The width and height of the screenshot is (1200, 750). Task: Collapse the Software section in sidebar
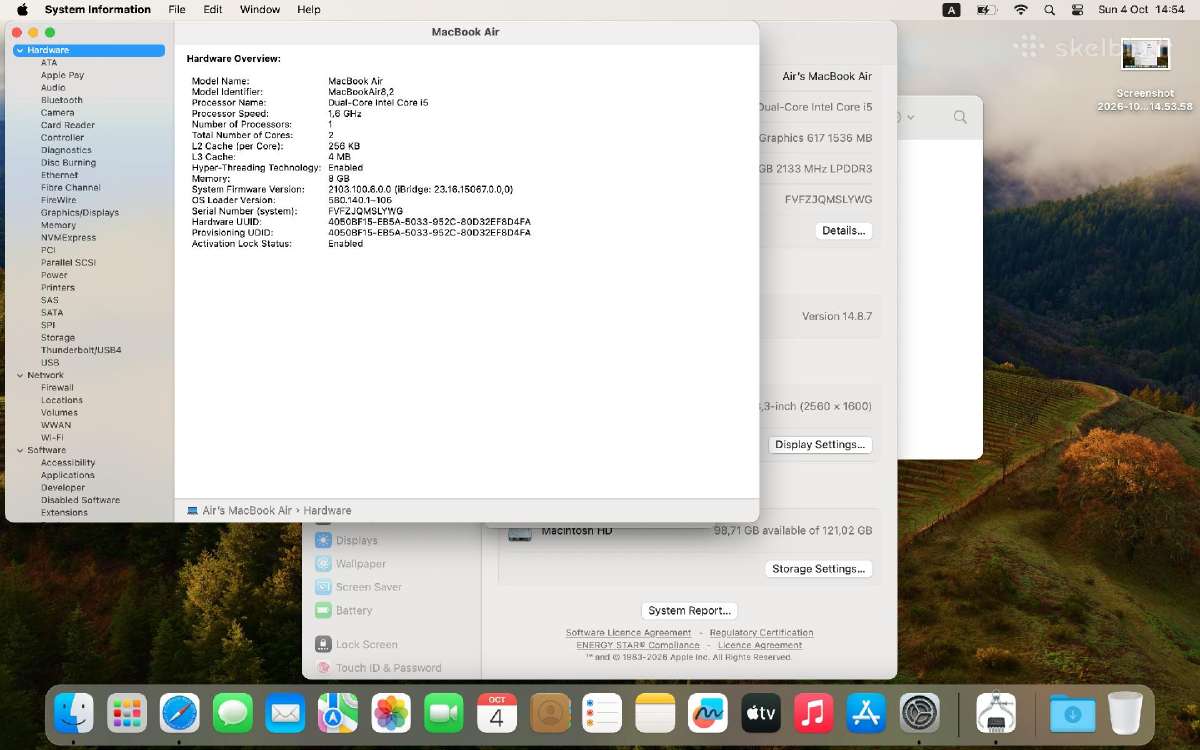pos(19,450)
